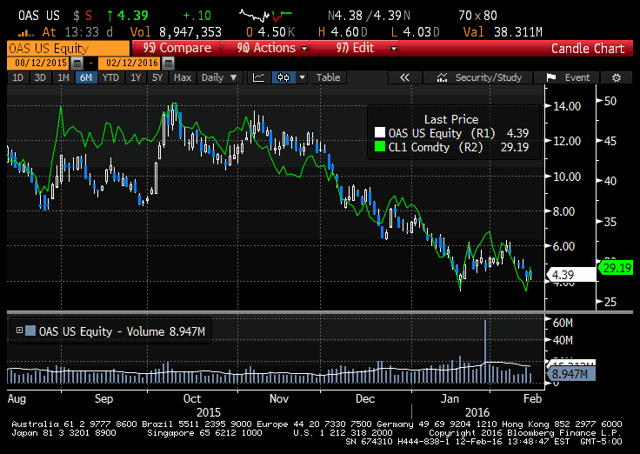The height and width of the screenshot is (454, 640).
Task: Click the Candle Chart title text
Action: [588, 49]
